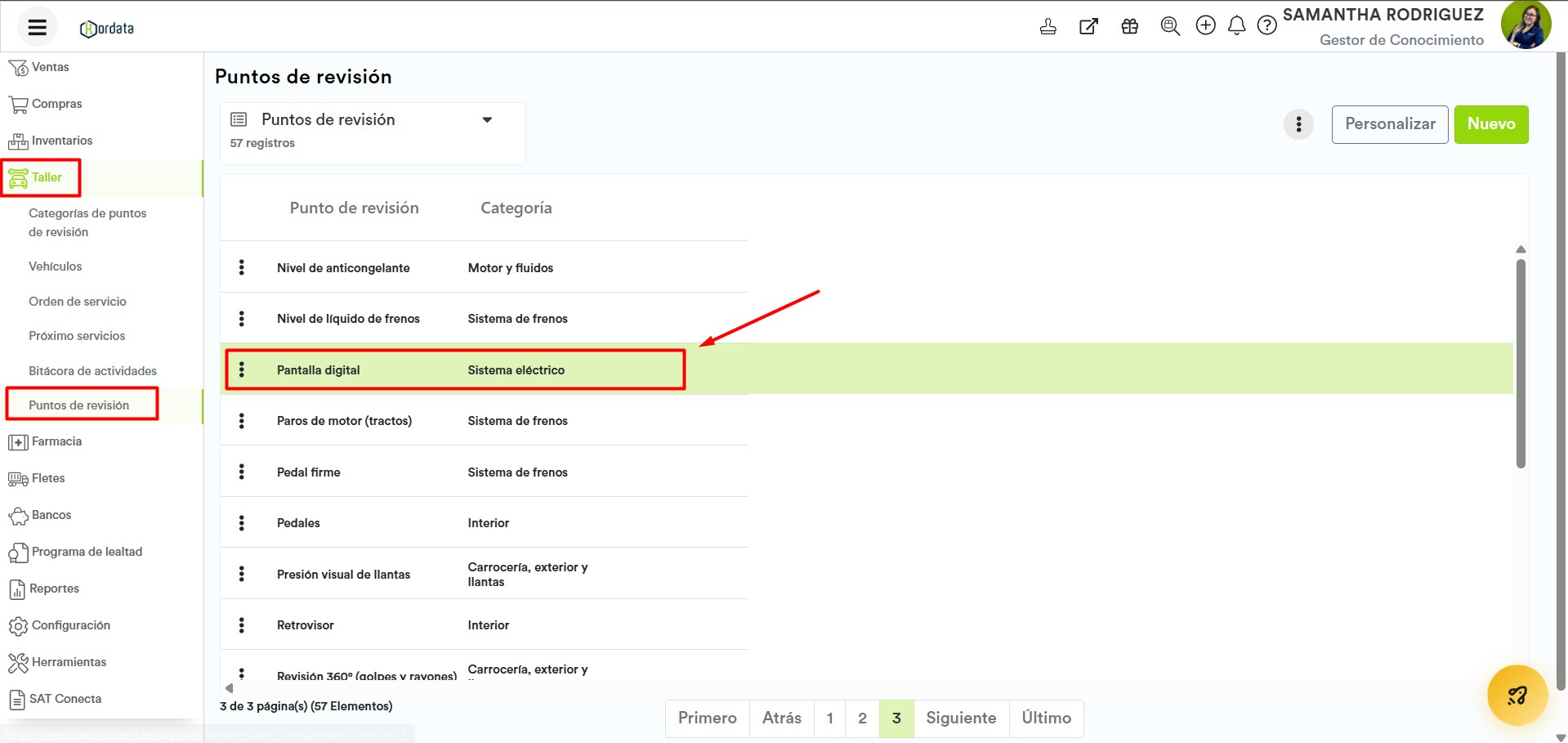1568x743 pixels.
Task: Open the external link icon in header
Action: click(1088, 26)
